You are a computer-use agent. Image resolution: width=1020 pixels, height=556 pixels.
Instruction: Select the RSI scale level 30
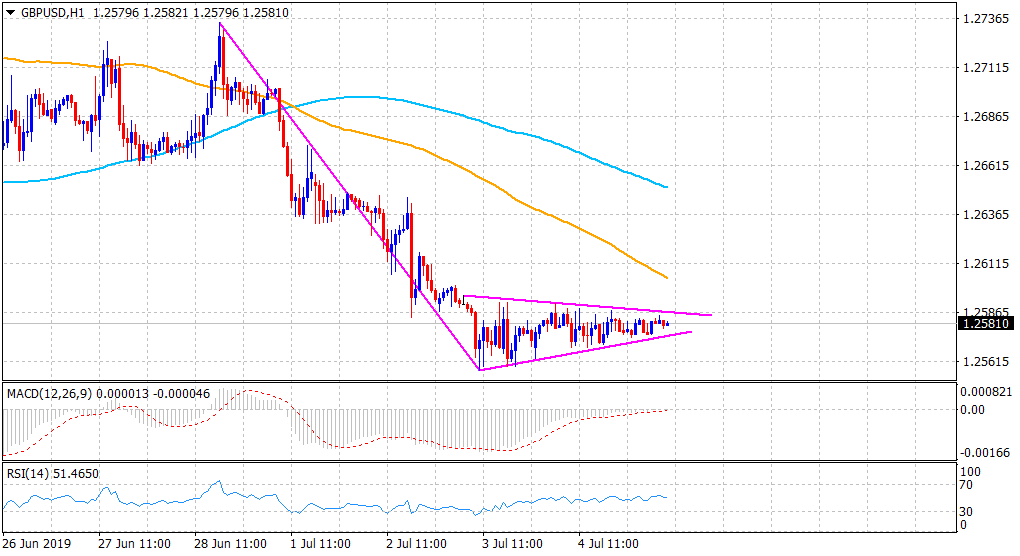click(965, 512)
